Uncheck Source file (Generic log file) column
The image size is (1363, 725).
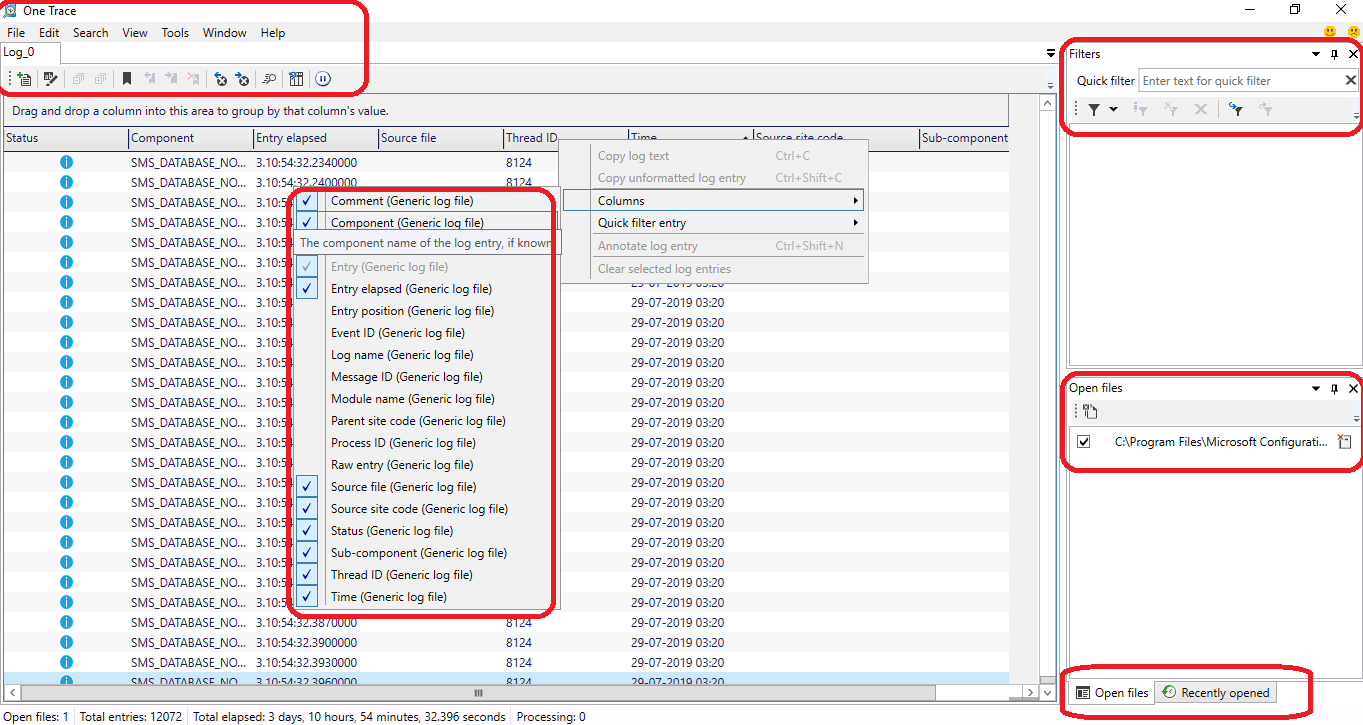pos(307,487)
